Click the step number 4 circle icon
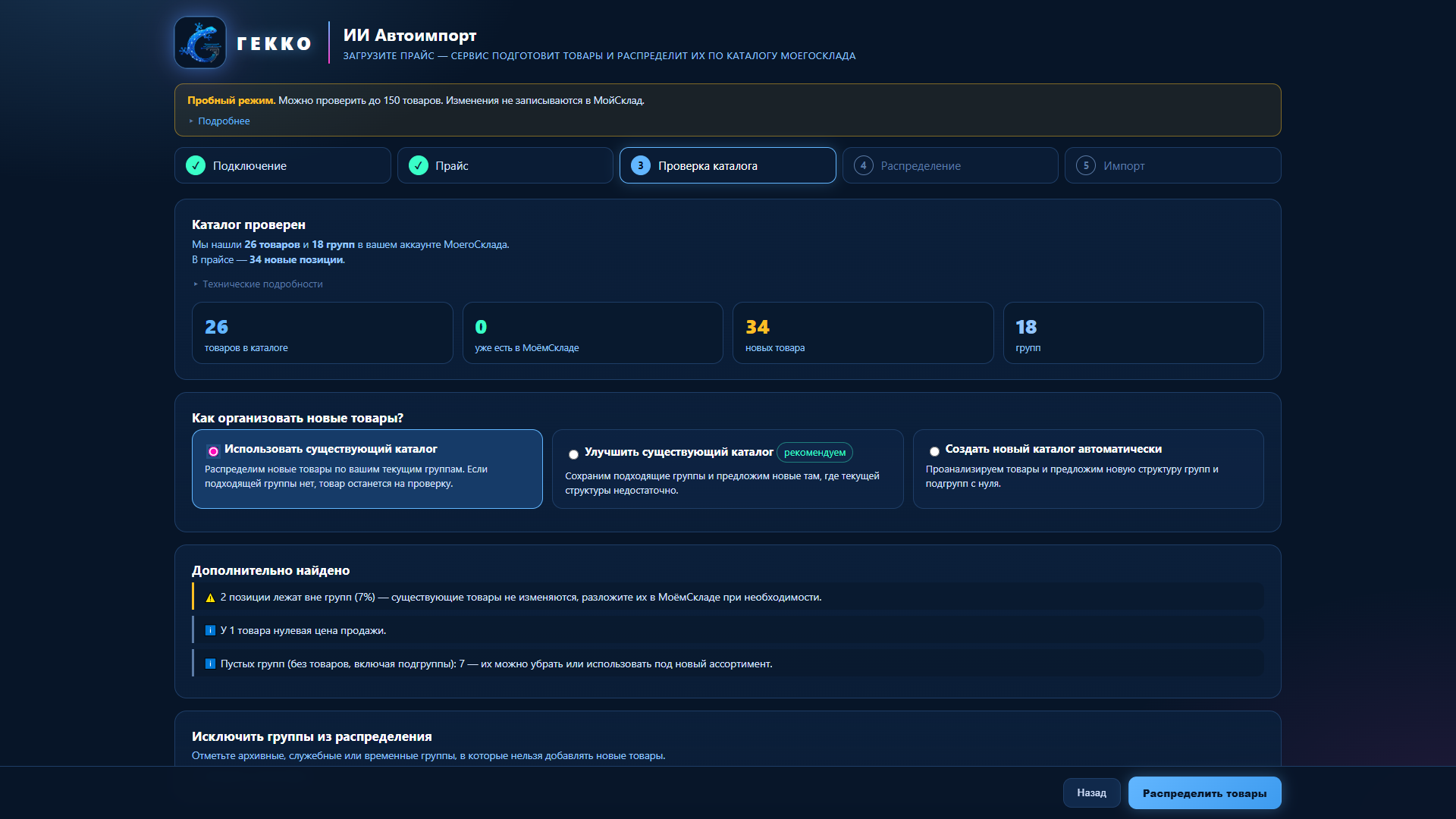The image size is (1456, 819). pos(864,165)
